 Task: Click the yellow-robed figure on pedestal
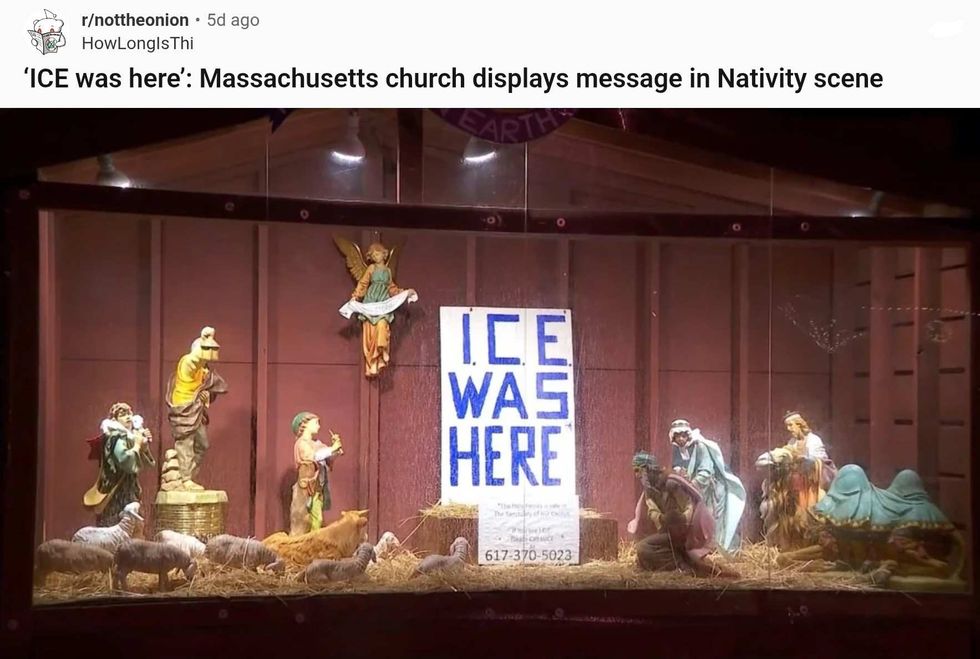[194, 408]
